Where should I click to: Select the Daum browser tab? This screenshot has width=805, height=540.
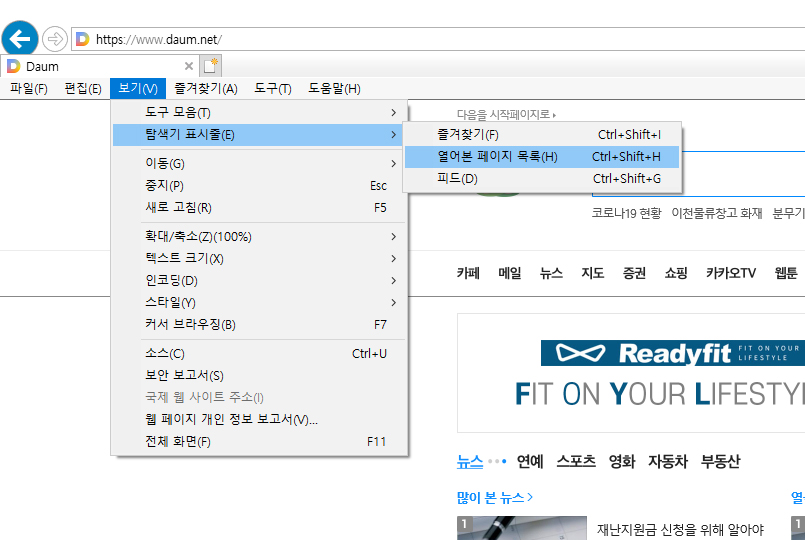99,66
